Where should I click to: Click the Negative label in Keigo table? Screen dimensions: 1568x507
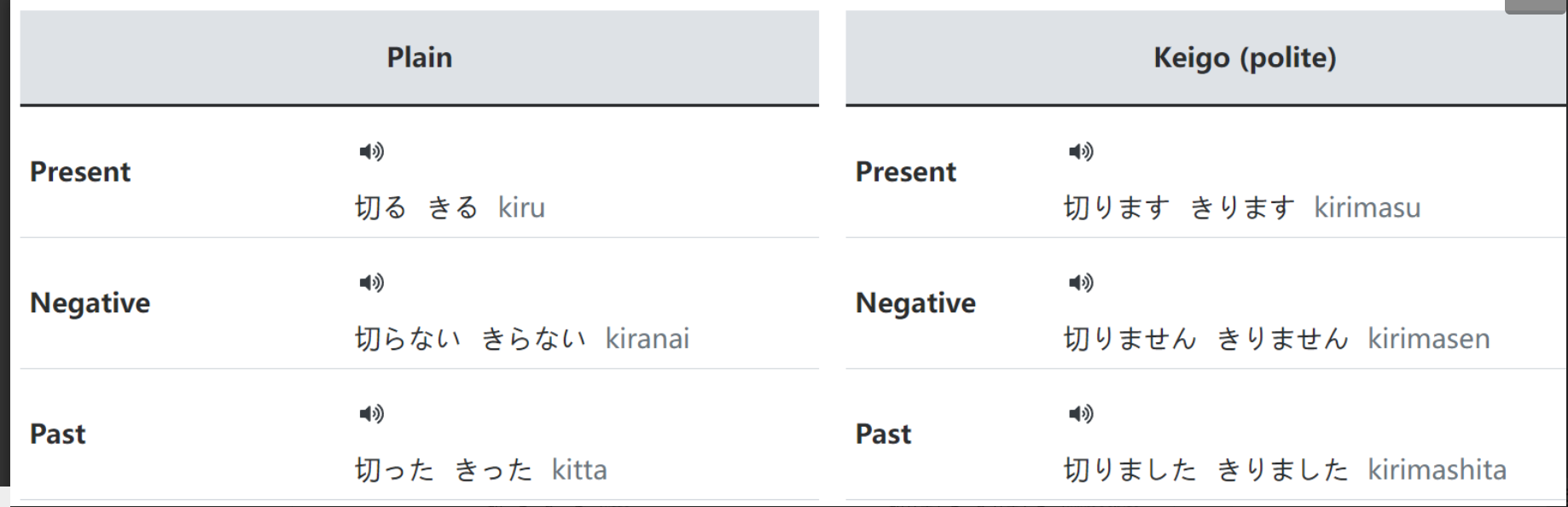pyautogui.click(x=915, y=303)
